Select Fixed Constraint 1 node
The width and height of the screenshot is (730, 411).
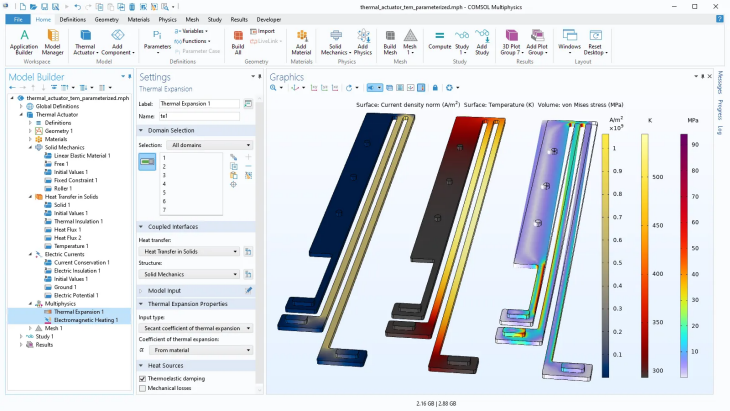(75, 180)
